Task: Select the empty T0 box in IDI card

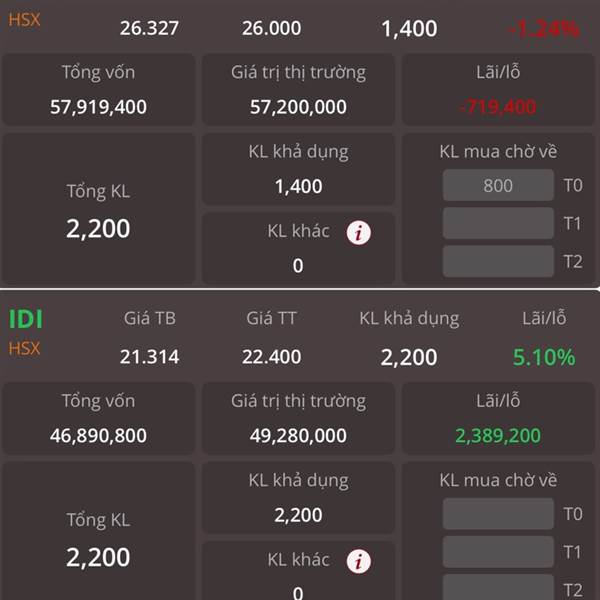Action: (x=498, y=514)
